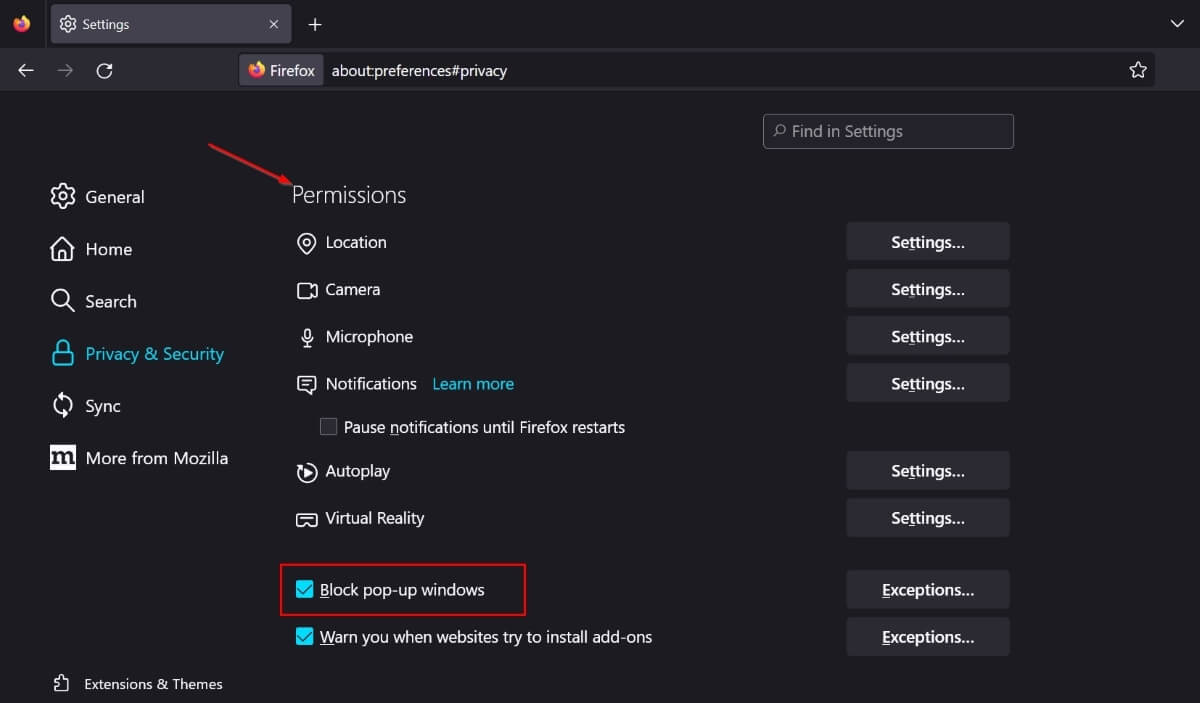This screenshot has height=703, width=1200.
Task: Uncheck warn when websites install add-ons
Action: (304, 637)
